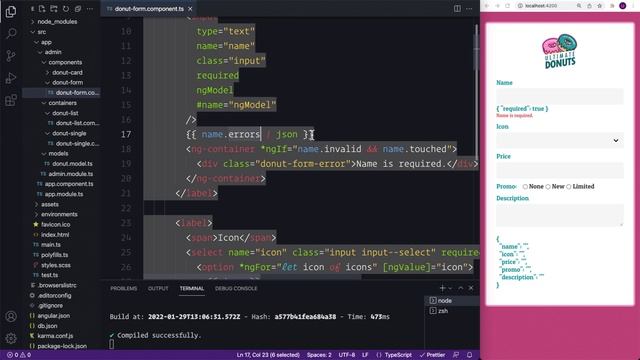
Task: Switch to the TERMINAL panel tab
Action: [192, 288]
